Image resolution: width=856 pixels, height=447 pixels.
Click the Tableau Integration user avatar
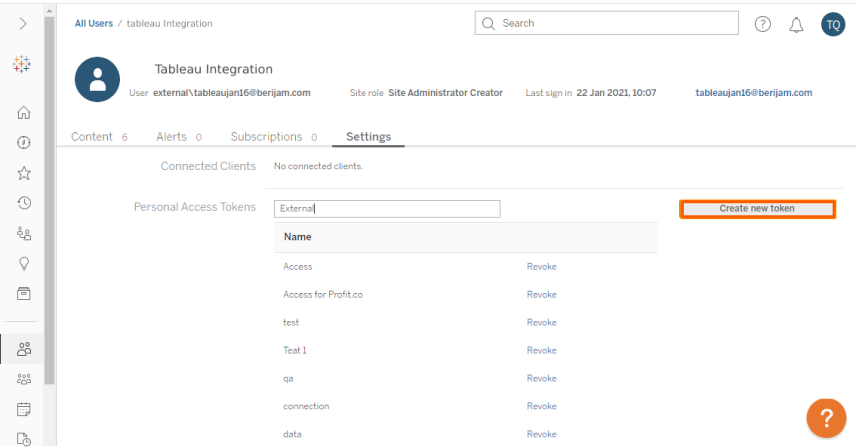coord(97,80)
